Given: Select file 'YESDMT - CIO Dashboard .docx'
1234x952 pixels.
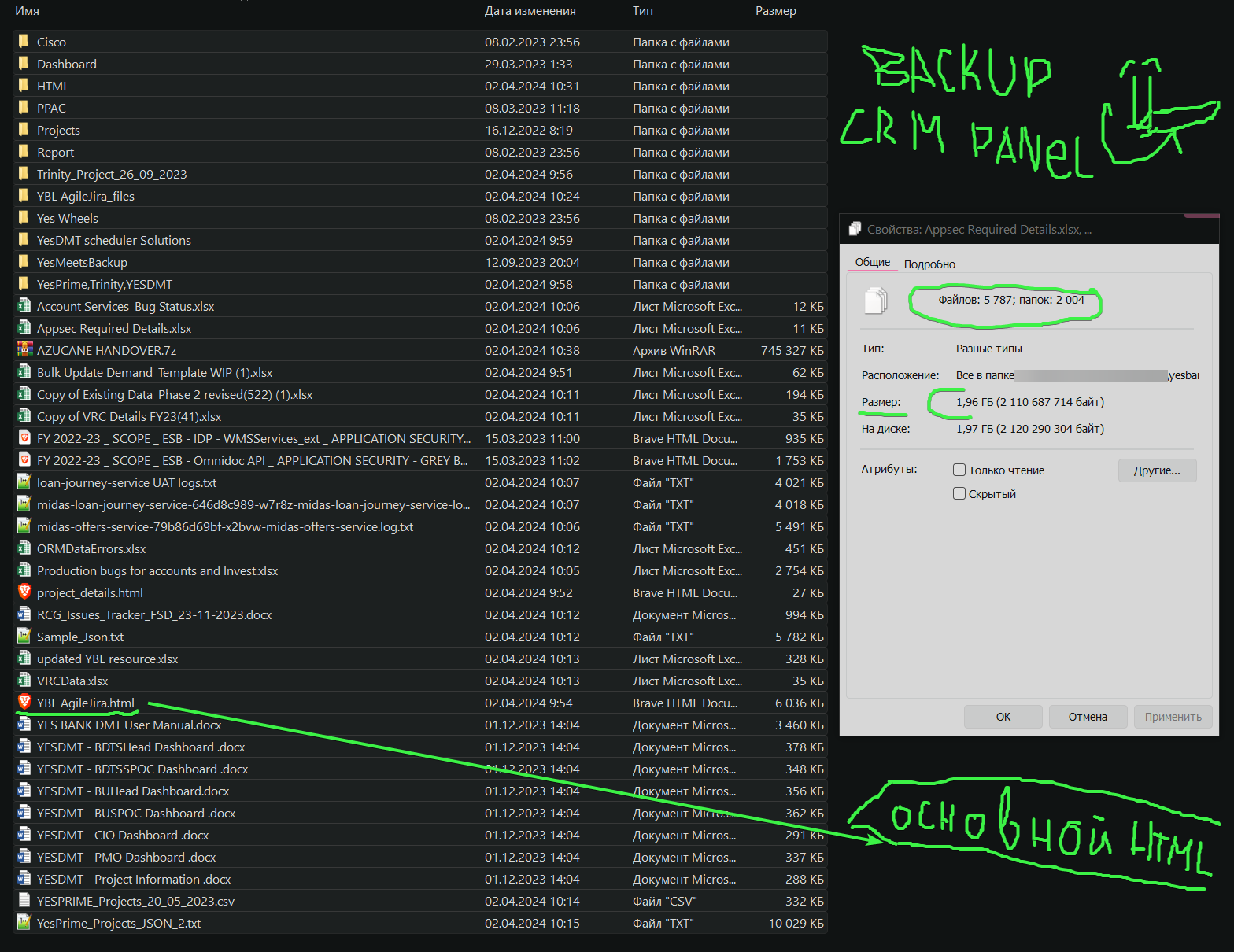Looking at the screenshot, I should 123,835.
